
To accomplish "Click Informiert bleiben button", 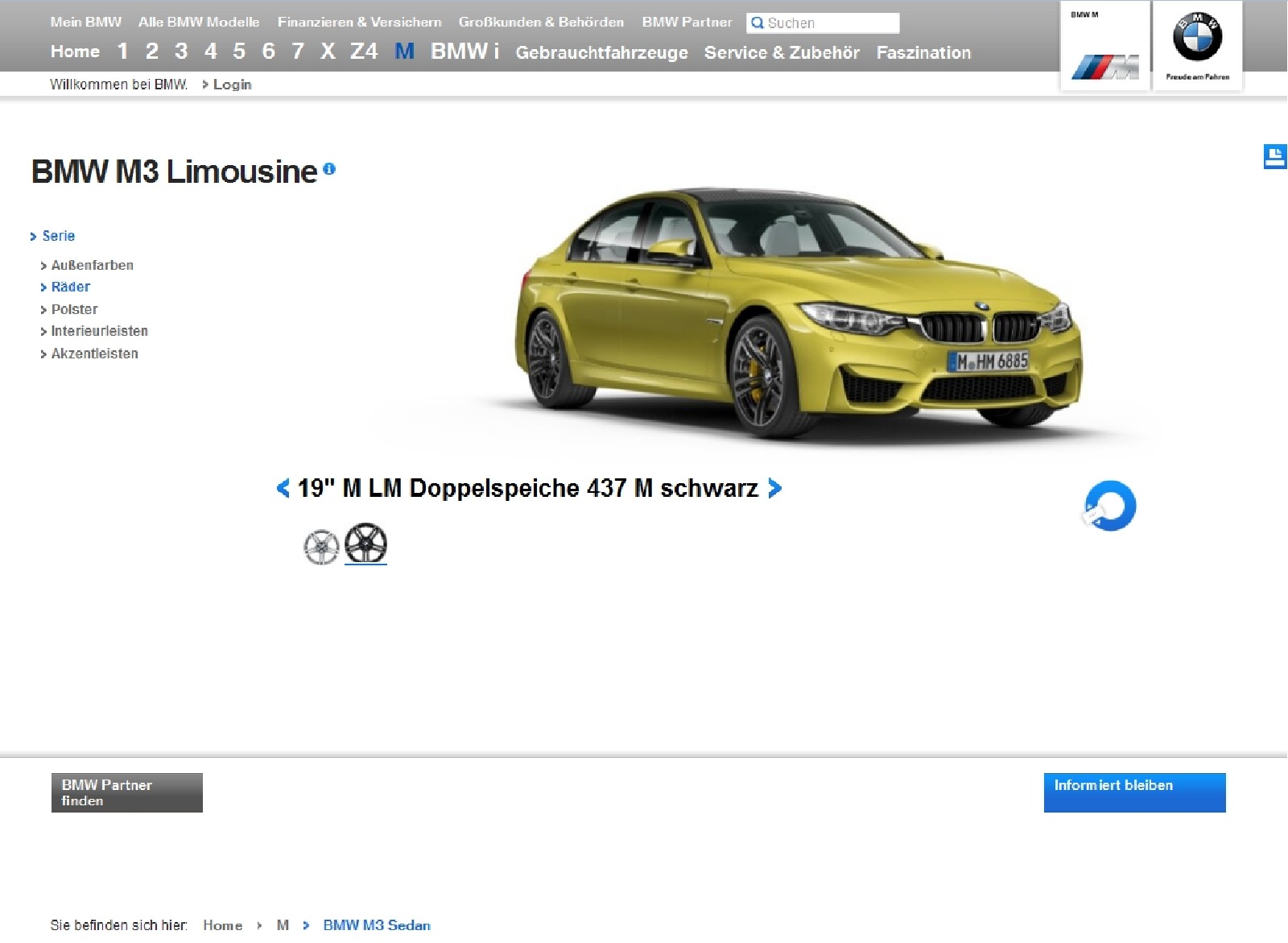I will pos(1135,792).
